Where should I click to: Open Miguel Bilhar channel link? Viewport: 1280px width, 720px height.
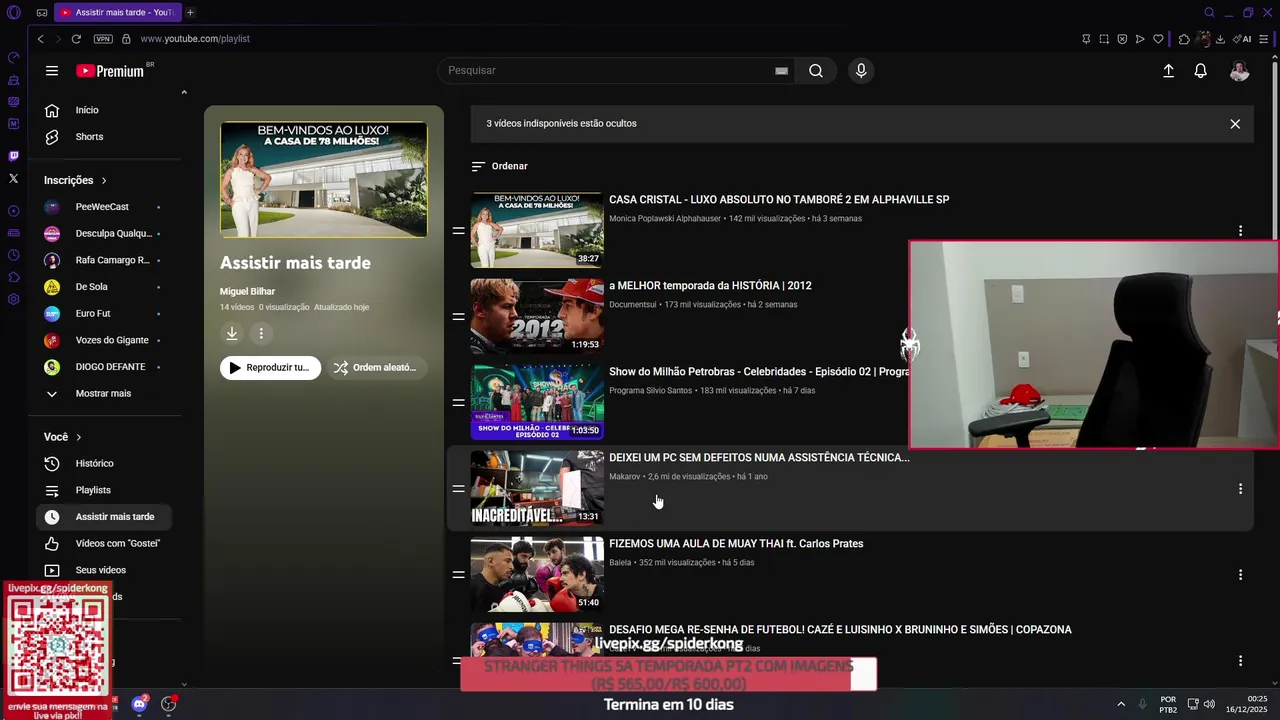[247, 291]
